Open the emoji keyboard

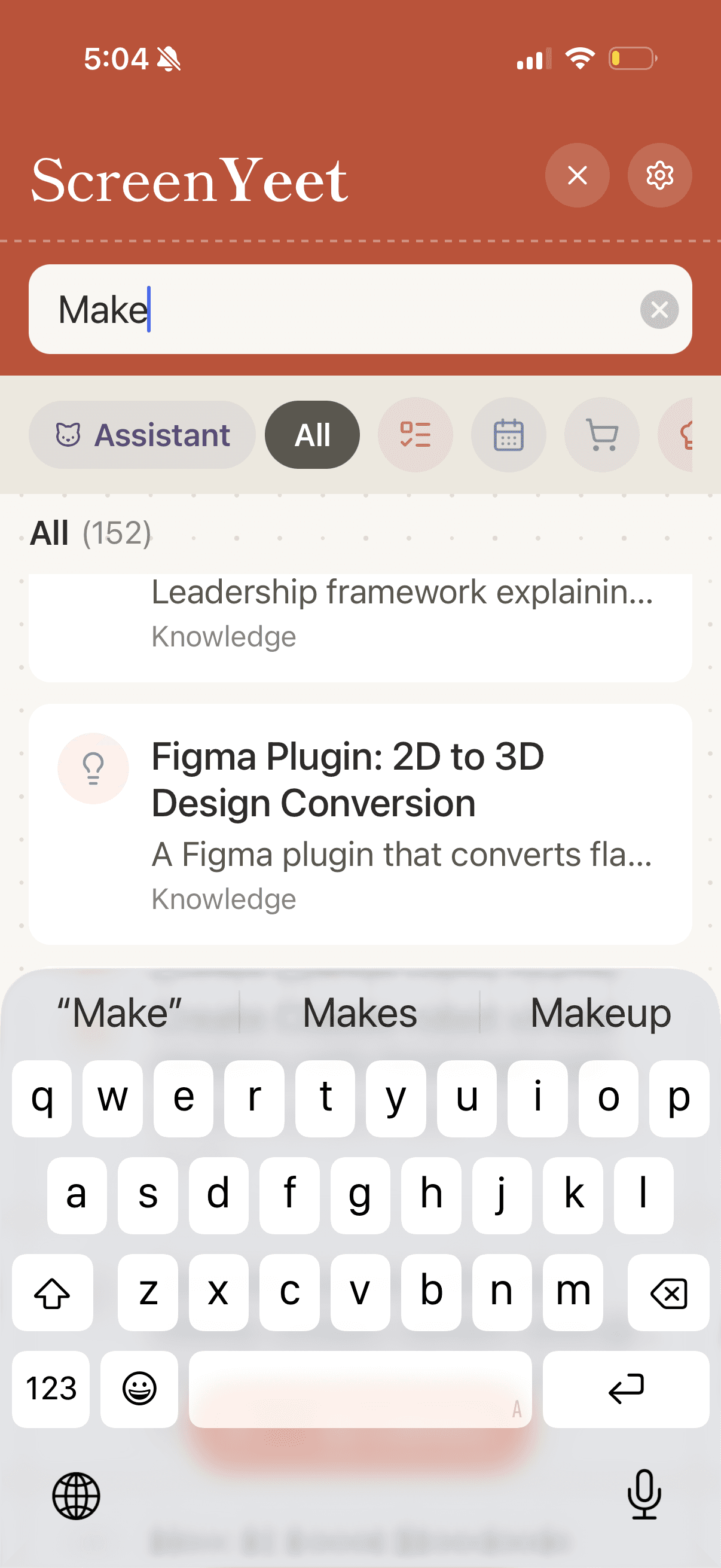click(139, 1389)
